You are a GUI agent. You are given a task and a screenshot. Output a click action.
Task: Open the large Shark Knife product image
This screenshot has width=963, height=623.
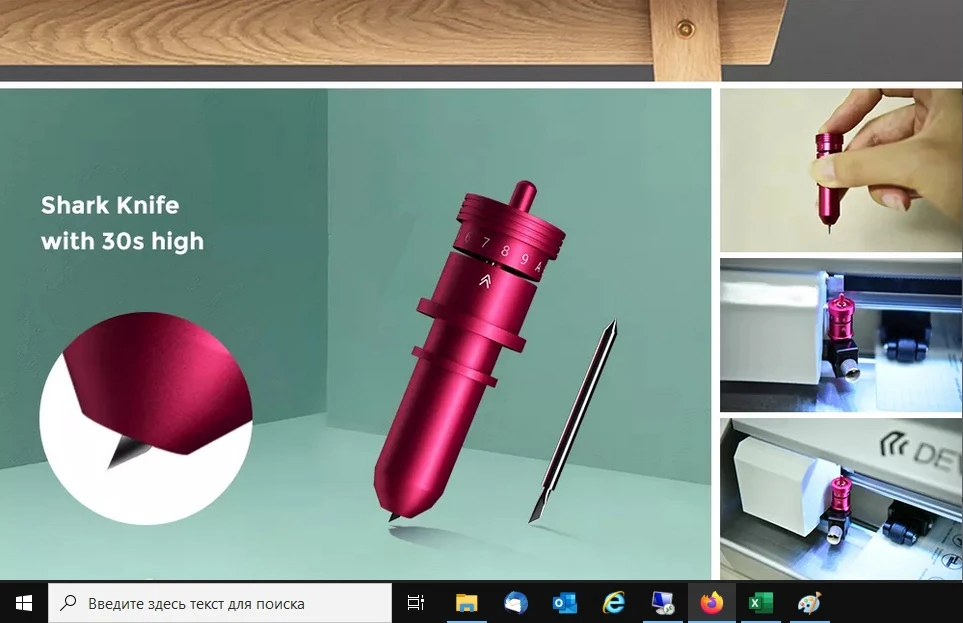pos(355,334)
